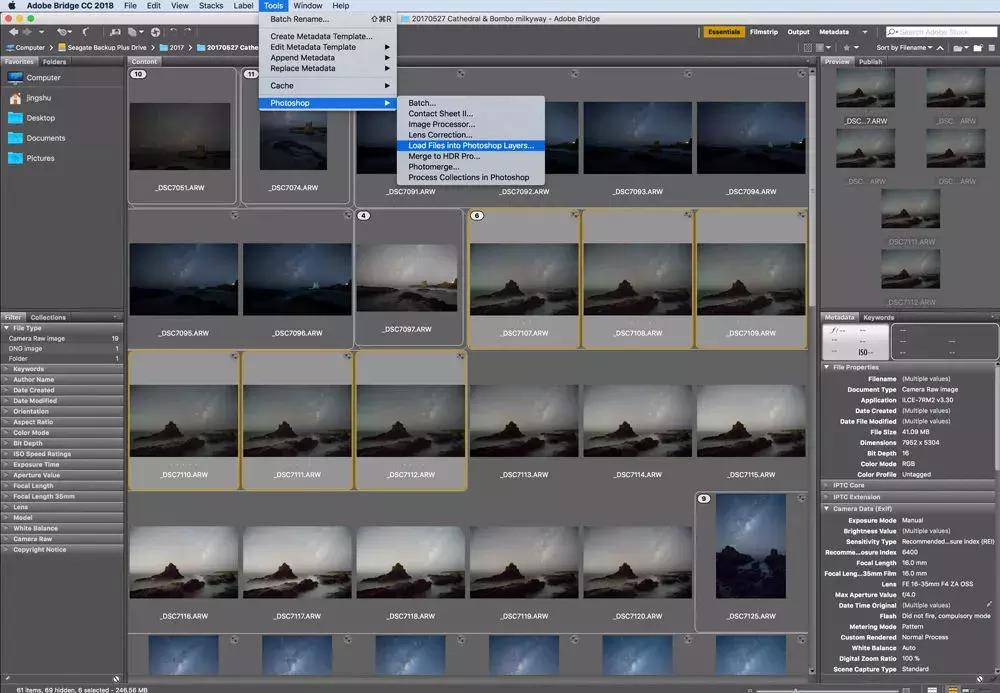Image resolution: width=1000 pixels, height=693 pixels.
Task: Open the Sort by Filename dropdown
Action: pos(899,47)
